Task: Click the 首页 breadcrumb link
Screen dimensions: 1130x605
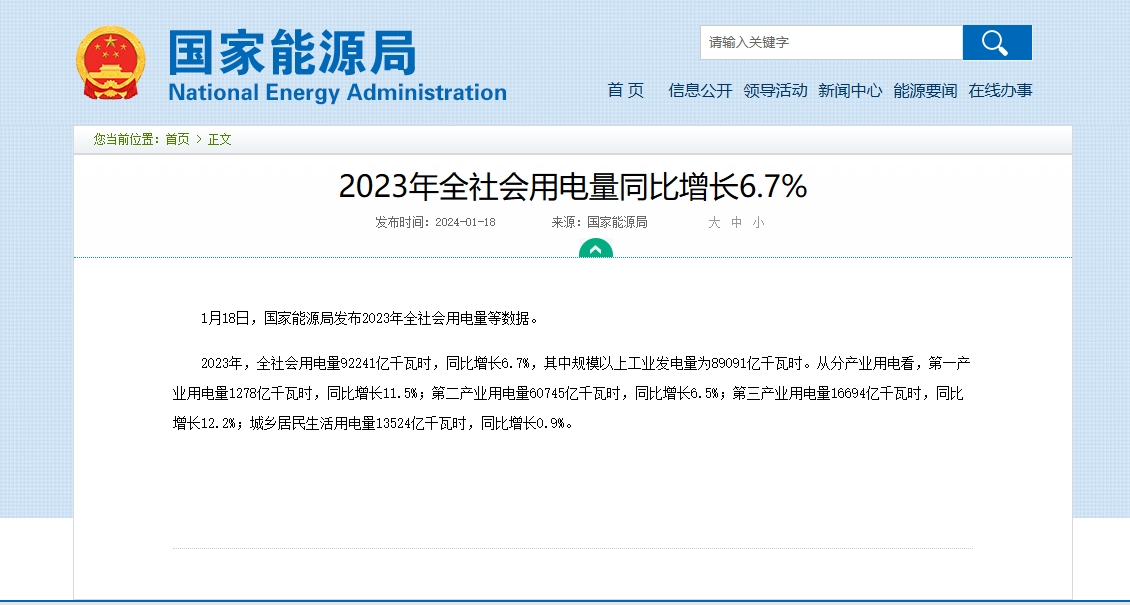Action: (x=177, y=140)
